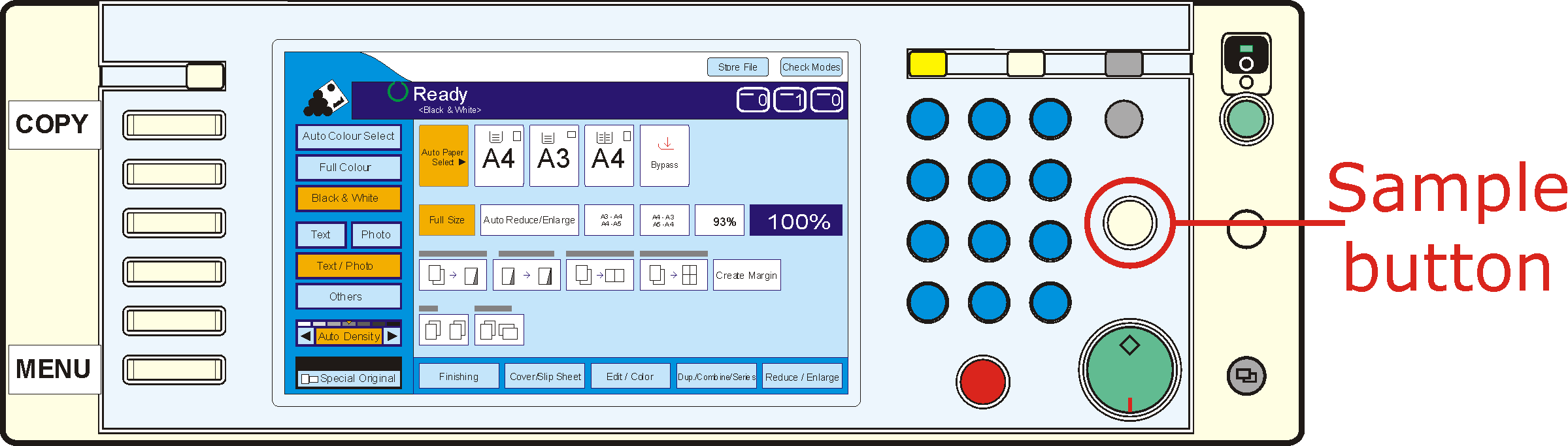Open the Auto Paper Select option
Viewport: 1568px width, 446px height.
pyautogui.click(x=443, y=156)
